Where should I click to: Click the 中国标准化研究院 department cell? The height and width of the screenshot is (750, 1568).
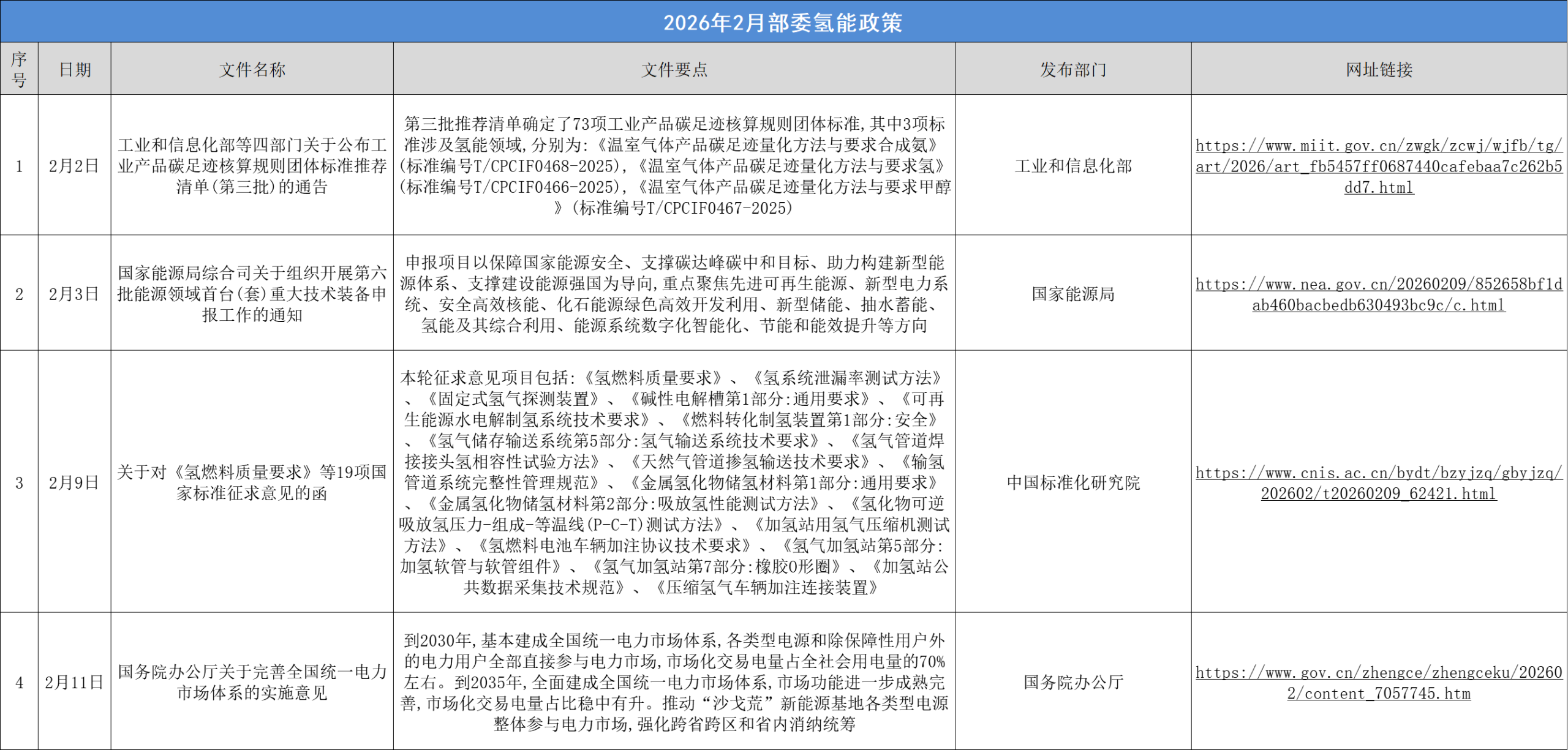pos(1073,482)
